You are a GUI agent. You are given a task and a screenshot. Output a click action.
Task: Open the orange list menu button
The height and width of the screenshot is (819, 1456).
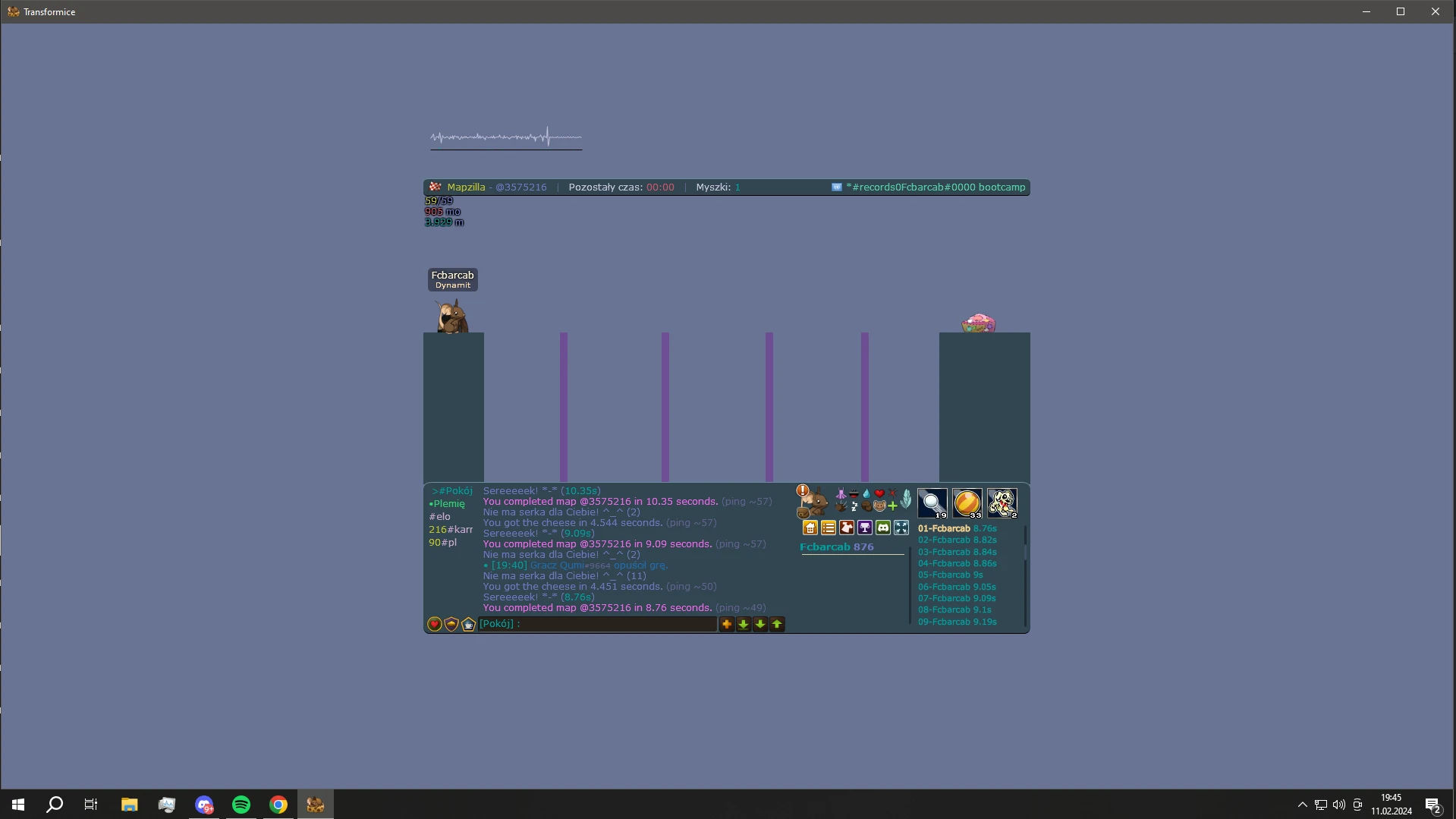pyautogui.click(x=829, y=528)
